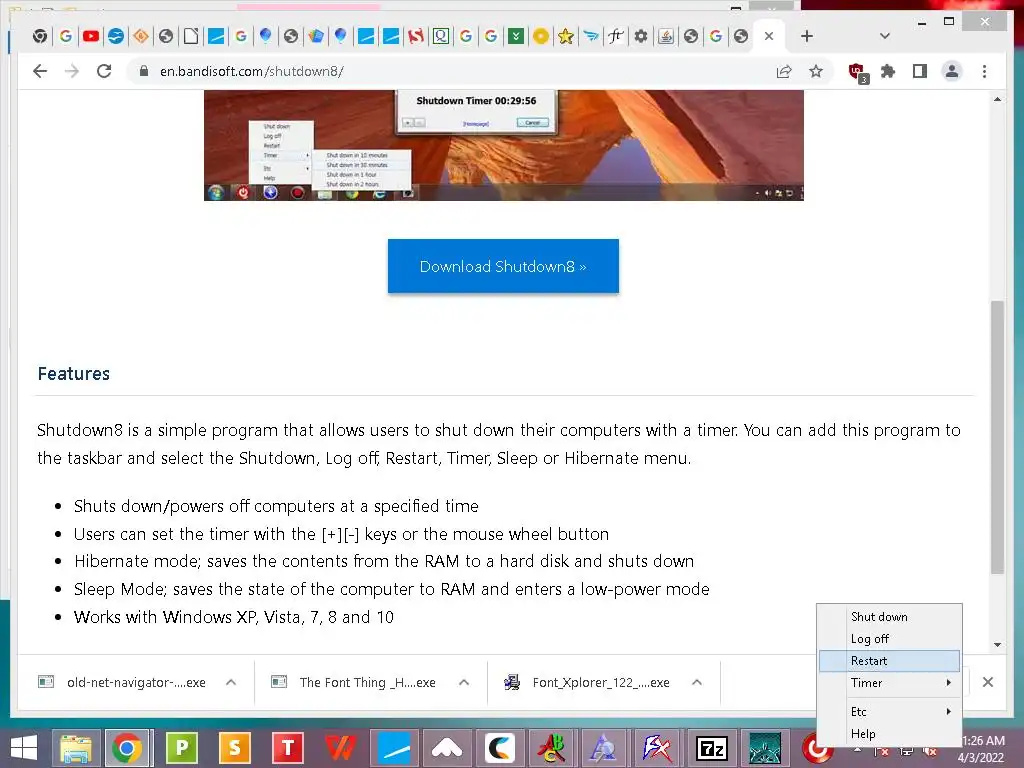This screenshot has width=1024, height=768.
Task: Expand the Etc submenu
Action: click(889, 711)
